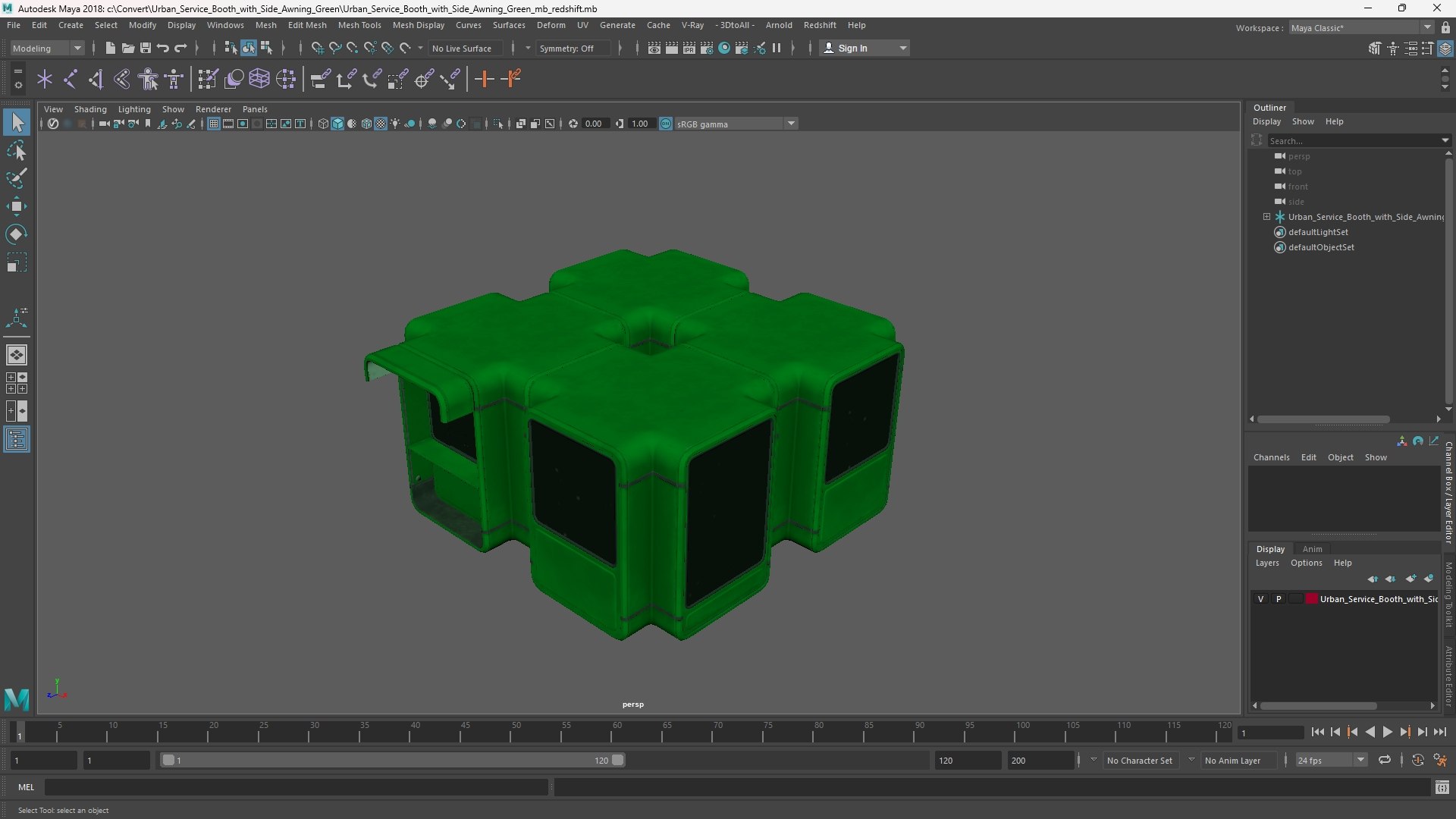
Task: Open the Redshift menu
Action: pos(820,25)
